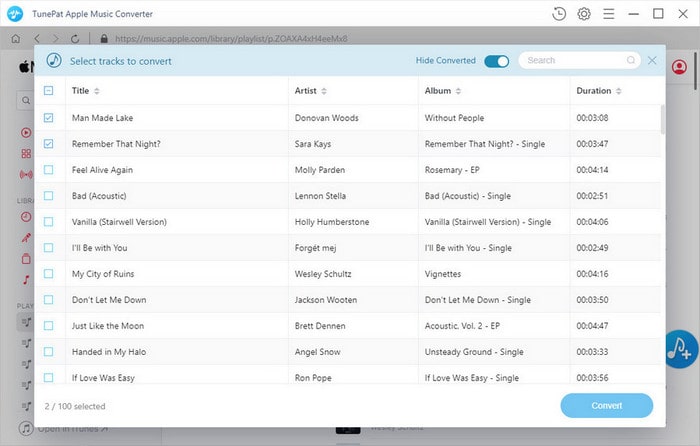The height and width of the screenshot is (446, 700).
Task: Open conversion history clock icon
Action: coord(559,14)
